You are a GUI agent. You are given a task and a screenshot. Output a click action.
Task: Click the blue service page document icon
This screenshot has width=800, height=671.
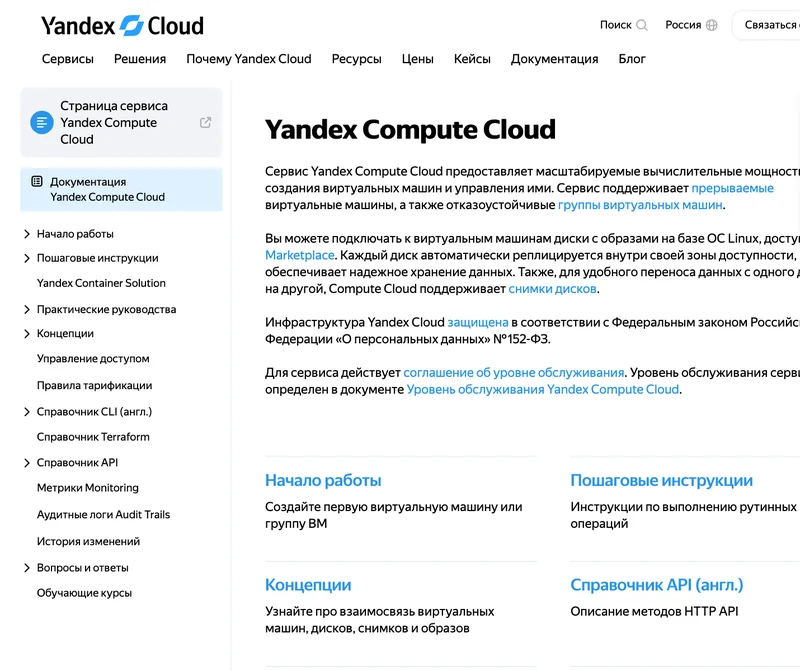tap(42, 122)
